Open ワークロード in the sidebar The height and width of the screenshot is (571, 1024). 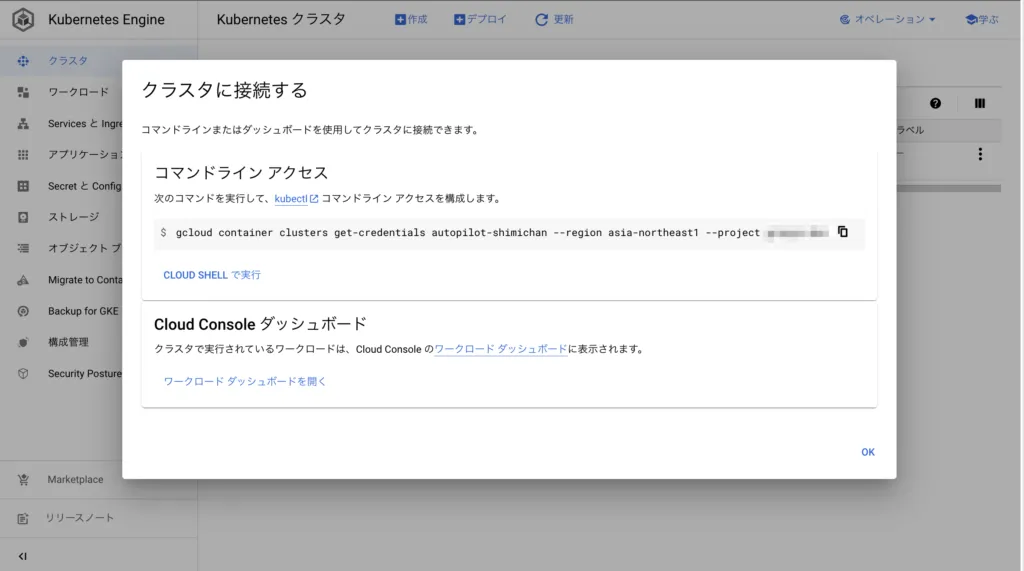tap(78, 92)
